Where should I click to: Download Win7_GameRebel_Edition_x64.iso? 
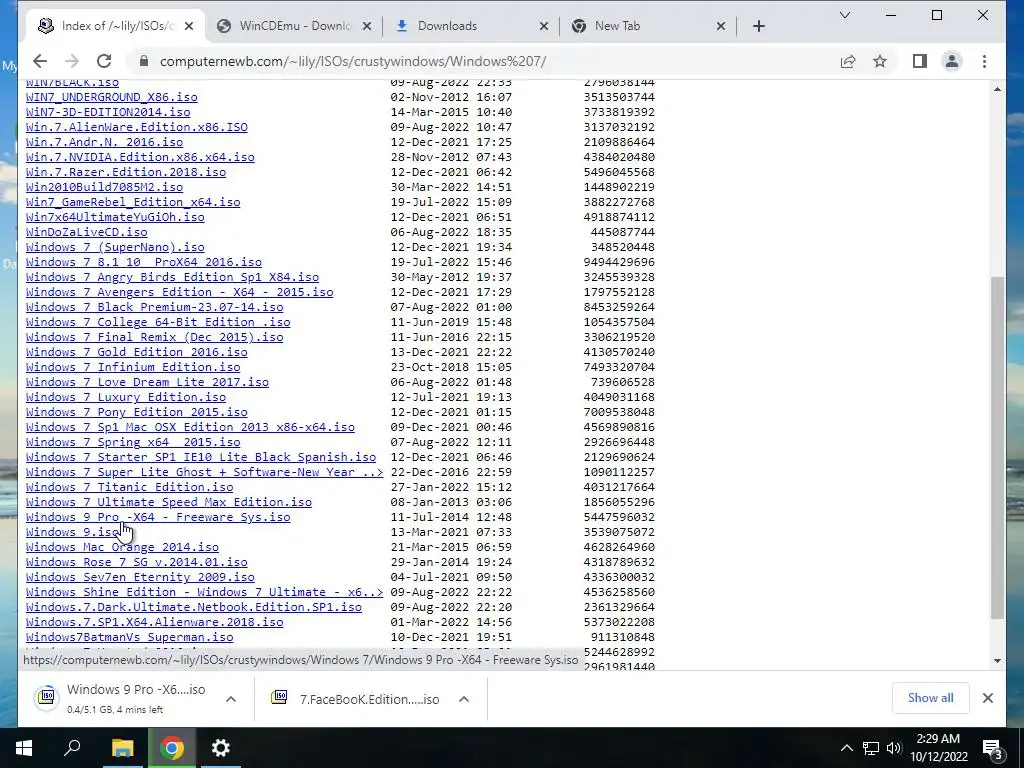point(133,202)
